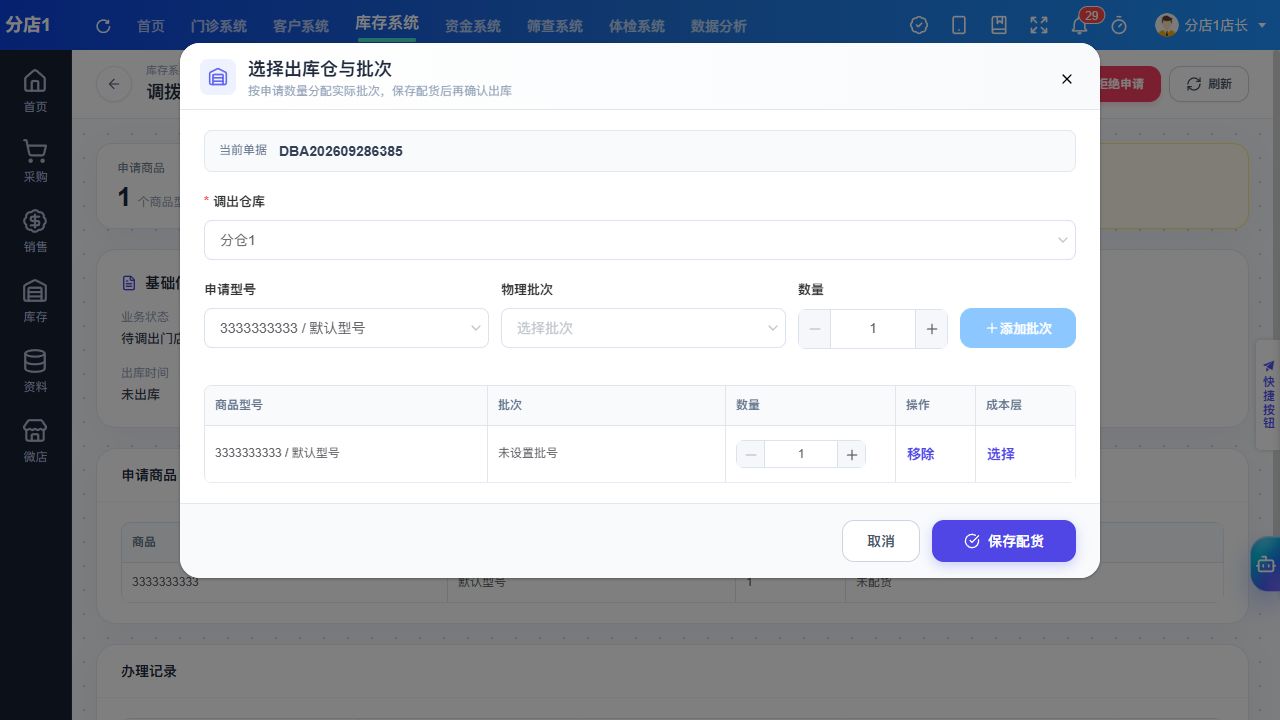Open 体检系统 in top navigation

637,26
